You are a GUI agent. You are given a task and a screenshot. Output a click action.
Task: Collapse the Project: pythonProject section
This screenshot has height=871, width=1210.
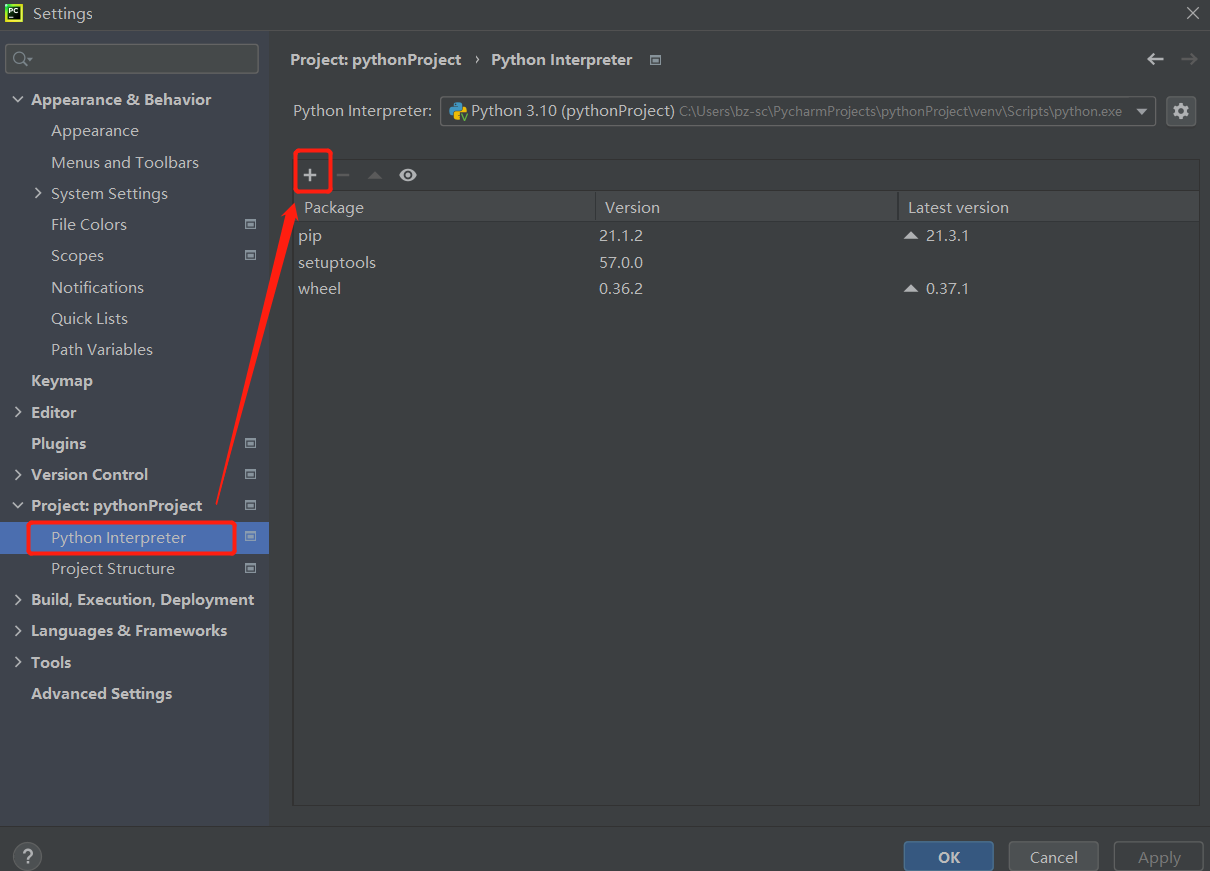point(18,505)
